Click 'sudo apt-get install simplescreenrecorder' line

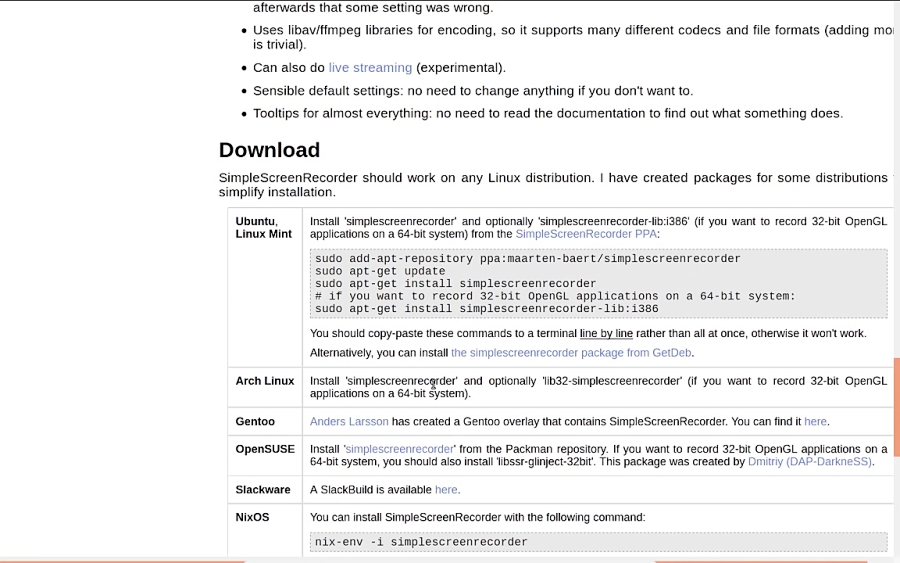pos(455,284)
